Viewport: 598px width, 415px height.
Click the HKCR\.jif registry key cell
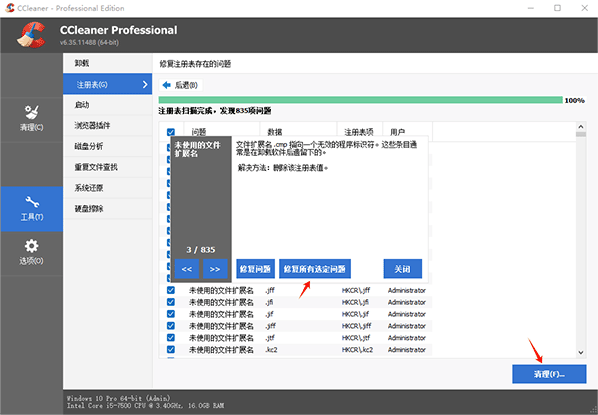(355, 314)
